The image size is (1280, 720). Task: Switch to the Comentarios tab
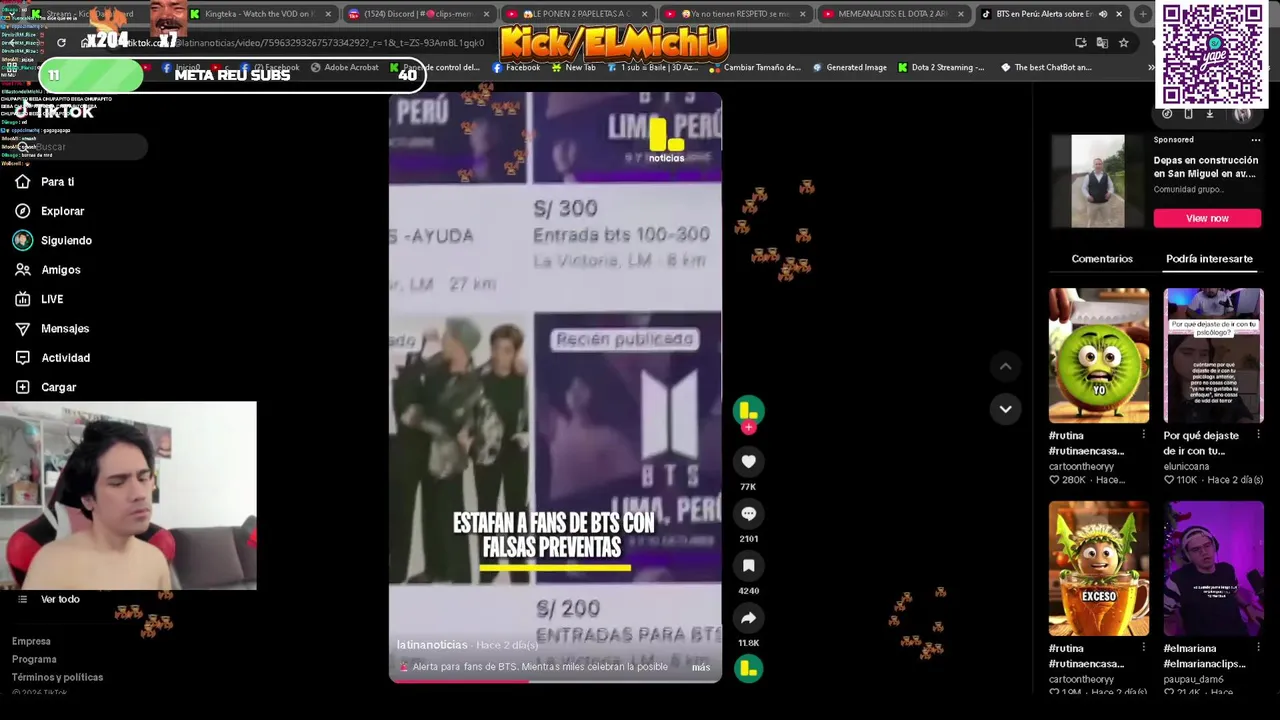[1102, 259]
